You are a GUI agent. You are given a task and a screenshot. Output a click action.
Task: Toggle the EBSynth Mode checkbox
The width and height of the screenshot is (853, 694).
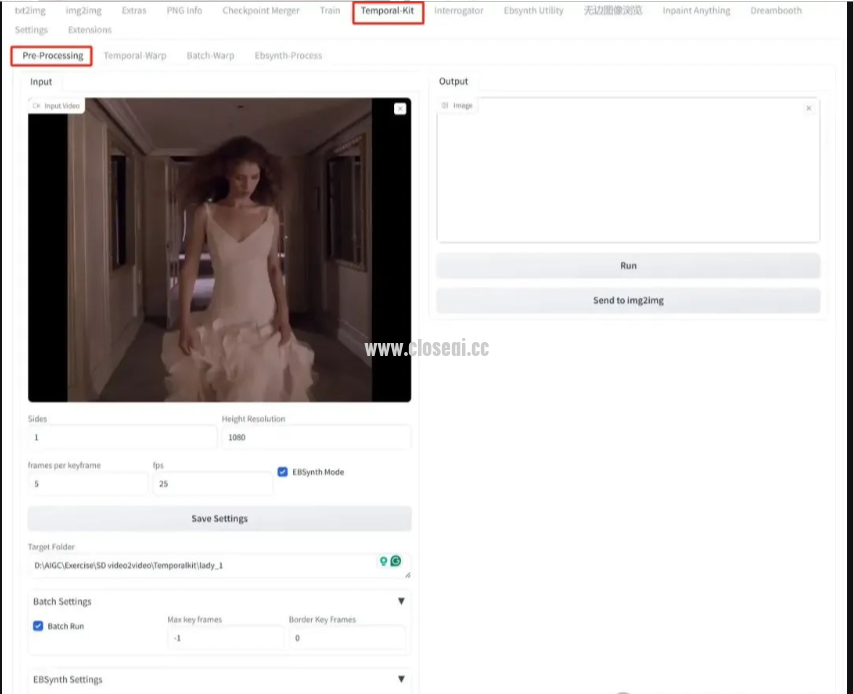(282, 472)
